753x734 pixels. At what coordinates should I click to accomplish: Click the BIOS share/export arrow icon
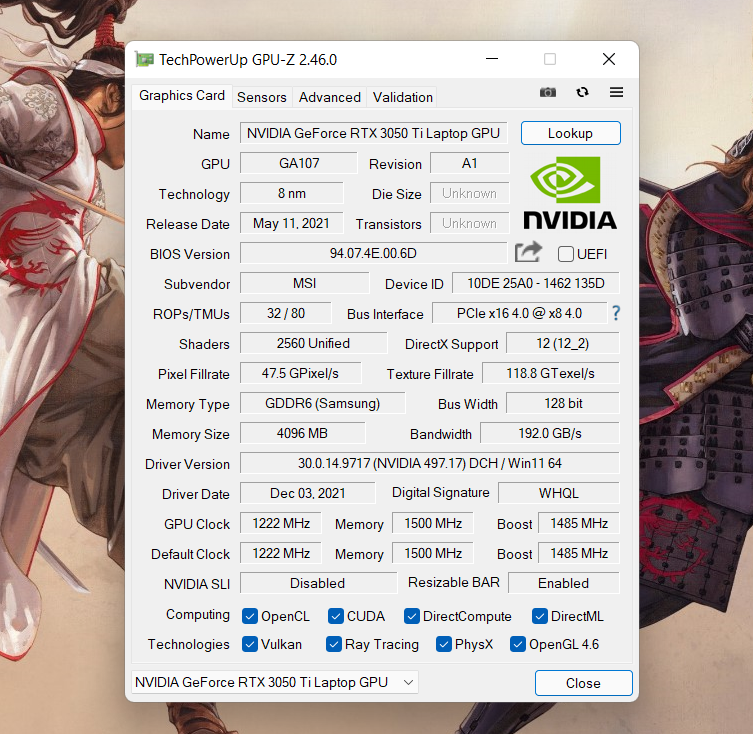pos(528,252)
